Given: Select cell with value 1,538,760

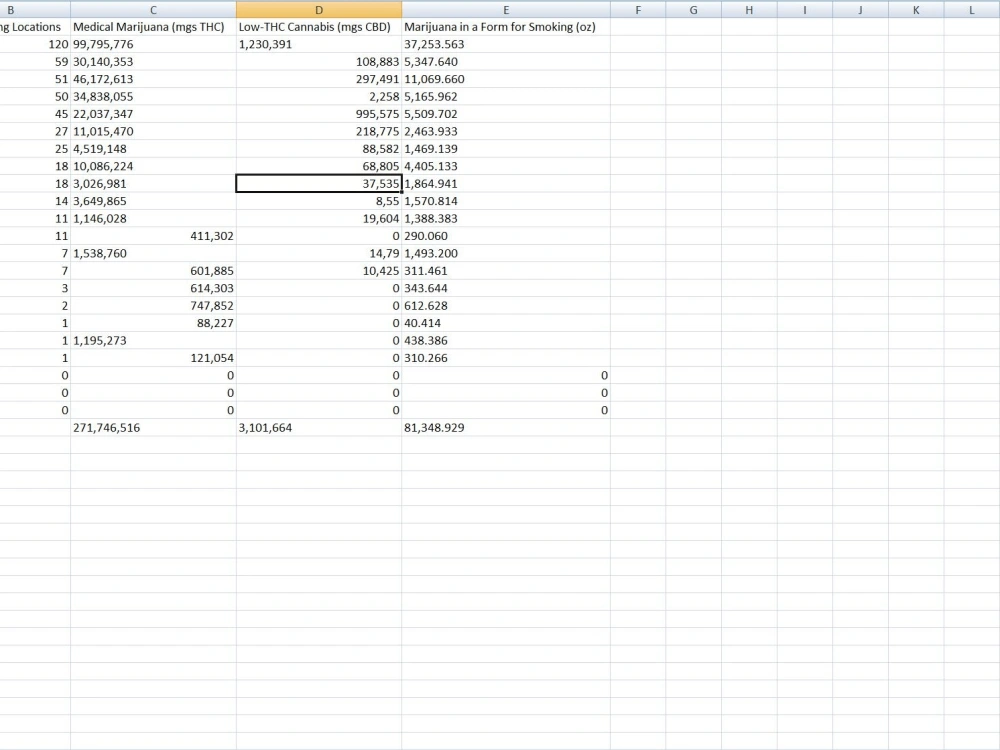Looking at the screenshot, I should point(153,253).
